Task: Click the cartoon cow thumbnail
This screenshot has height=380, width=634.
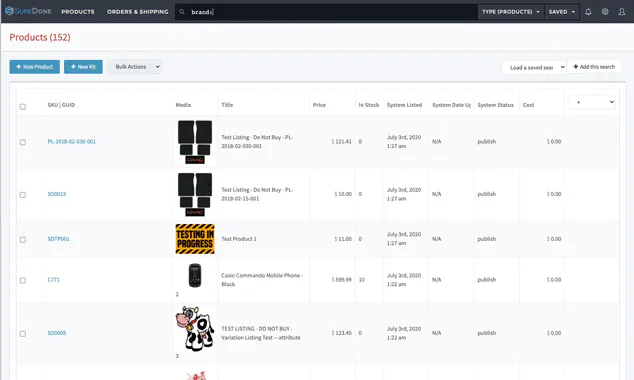Action: (195, 328)
